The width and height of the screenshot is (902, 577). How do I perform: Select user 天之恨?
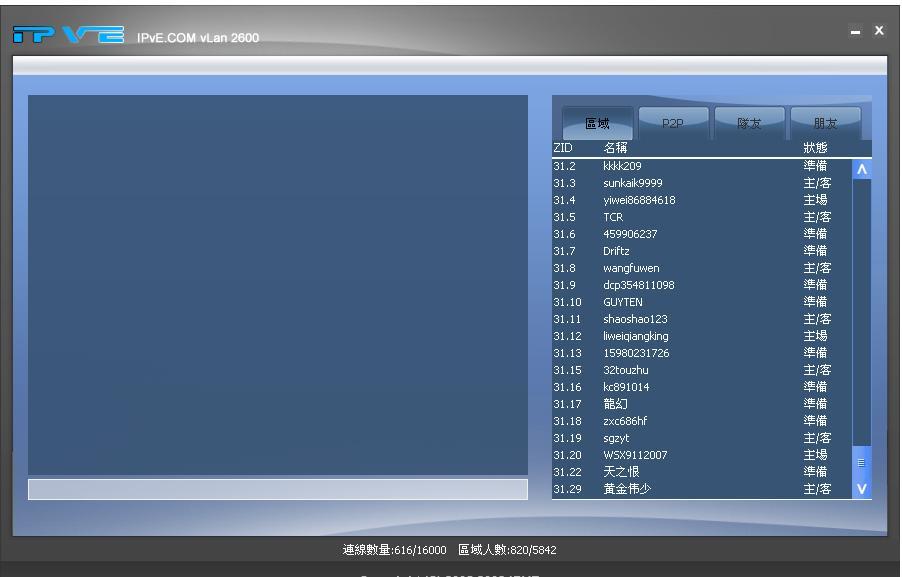(702, 472)
